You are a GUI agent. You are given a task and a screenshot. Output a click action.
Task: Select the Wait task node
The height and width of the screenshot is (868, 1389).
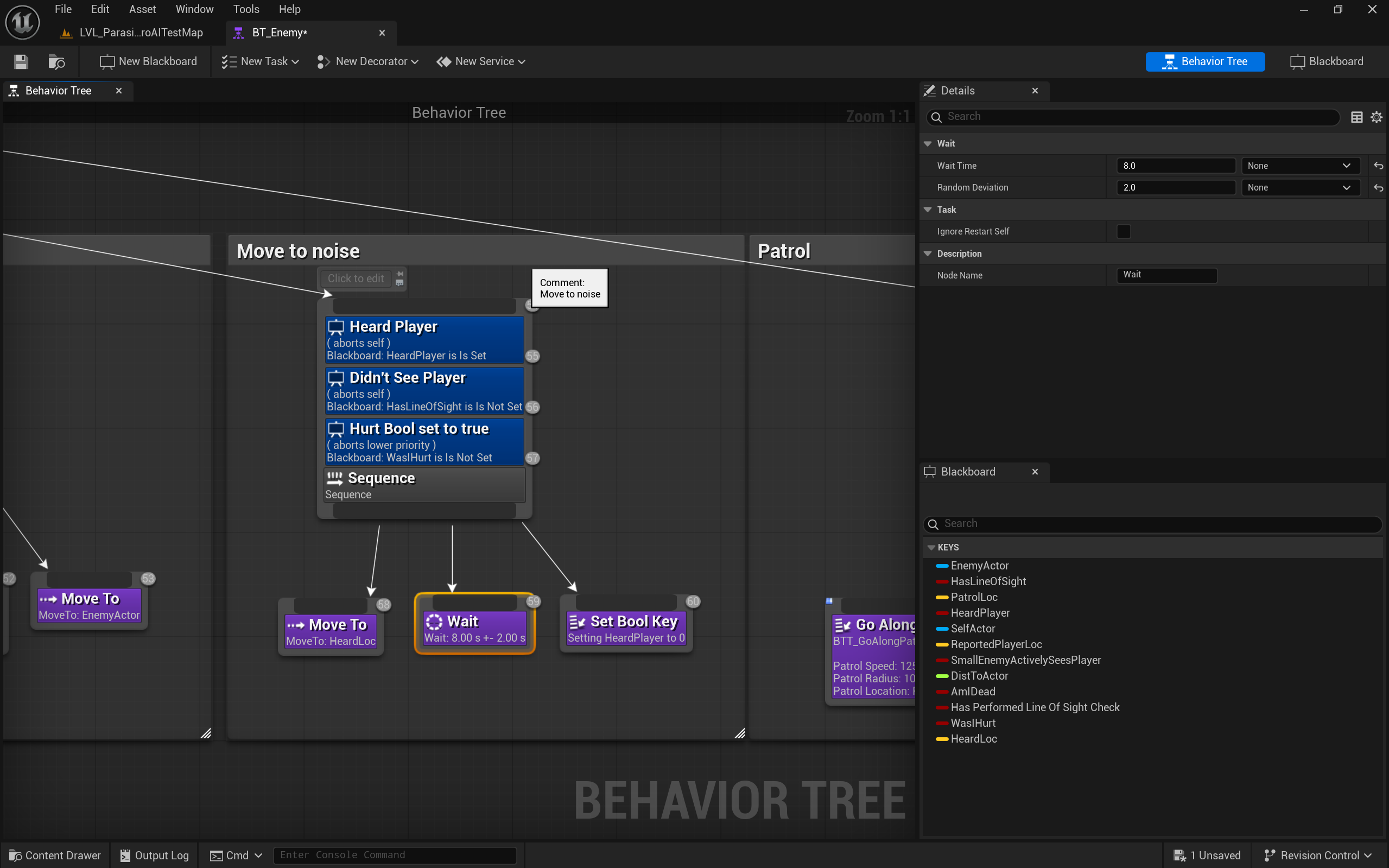click(x=474, y=628)
